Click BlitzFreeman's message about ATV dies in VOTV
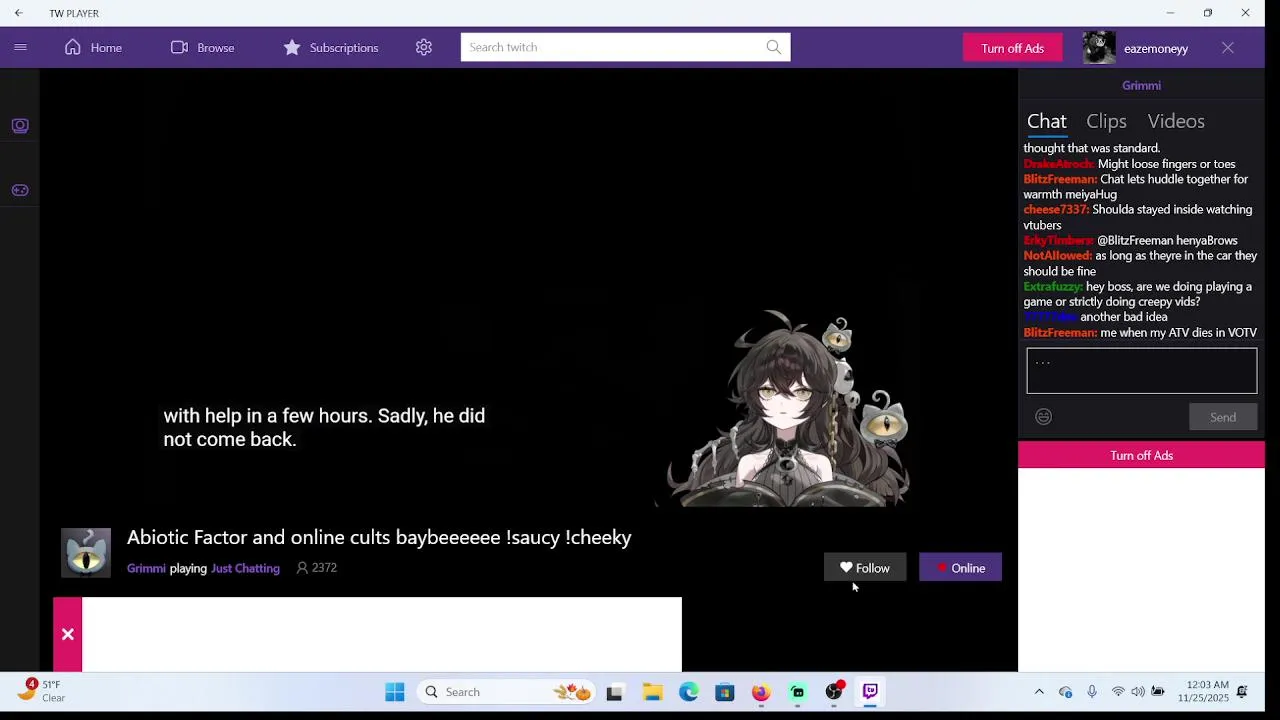Screen dimensions: 1280x720 1140,333
